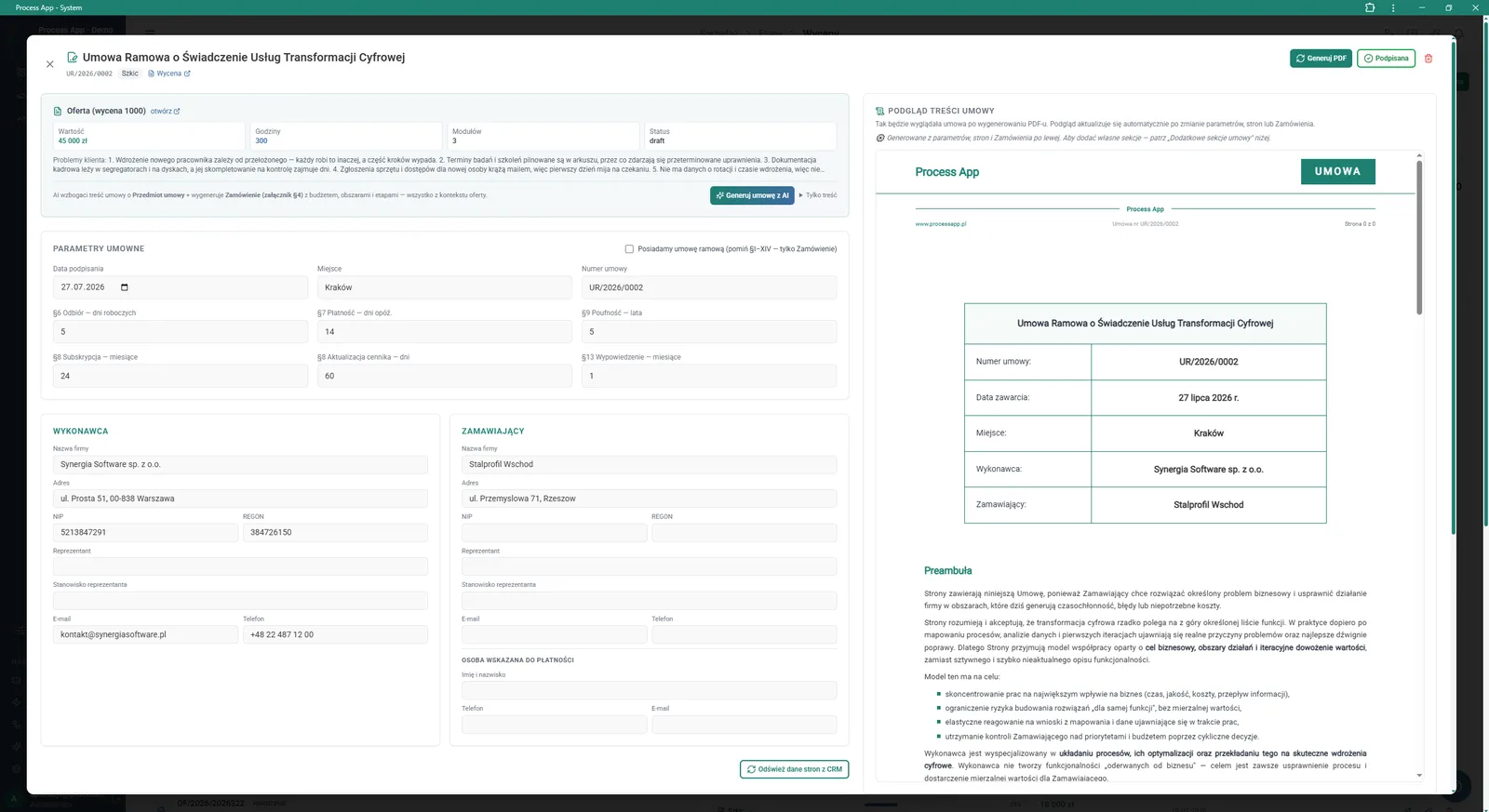
Task: Click the §7 Płatność dni opóź. field
Action: point(445,331)
